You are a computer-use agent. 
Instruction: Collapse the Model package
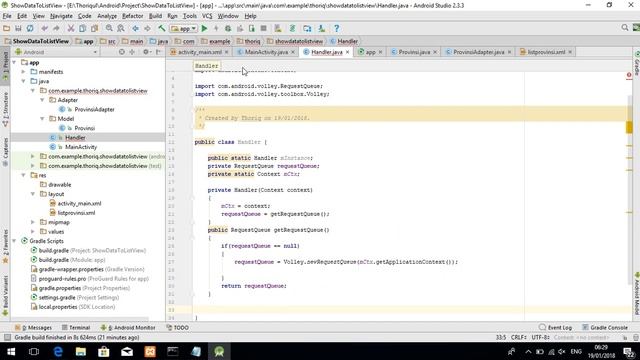coord(42,119)
